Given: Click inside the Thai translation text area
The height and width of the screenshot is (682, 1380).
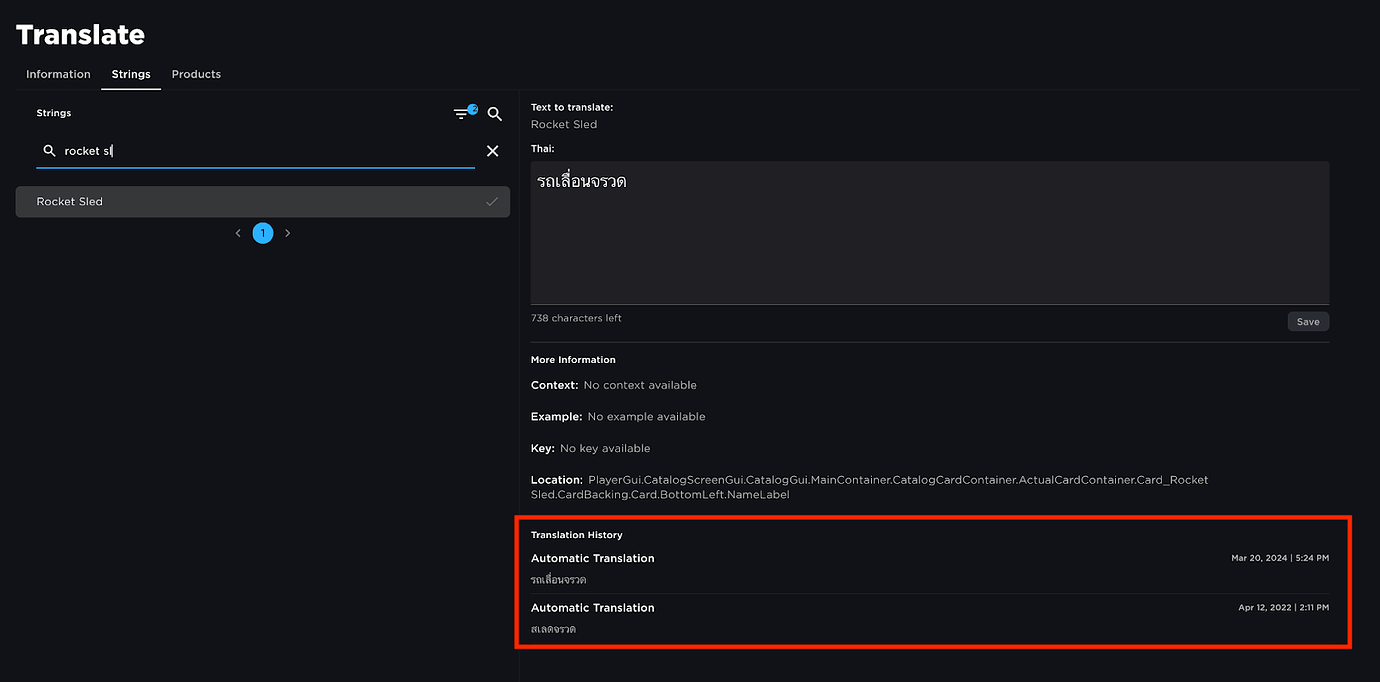Looking at the screenshot, I should pyautogui.click(x=928, y=230).
